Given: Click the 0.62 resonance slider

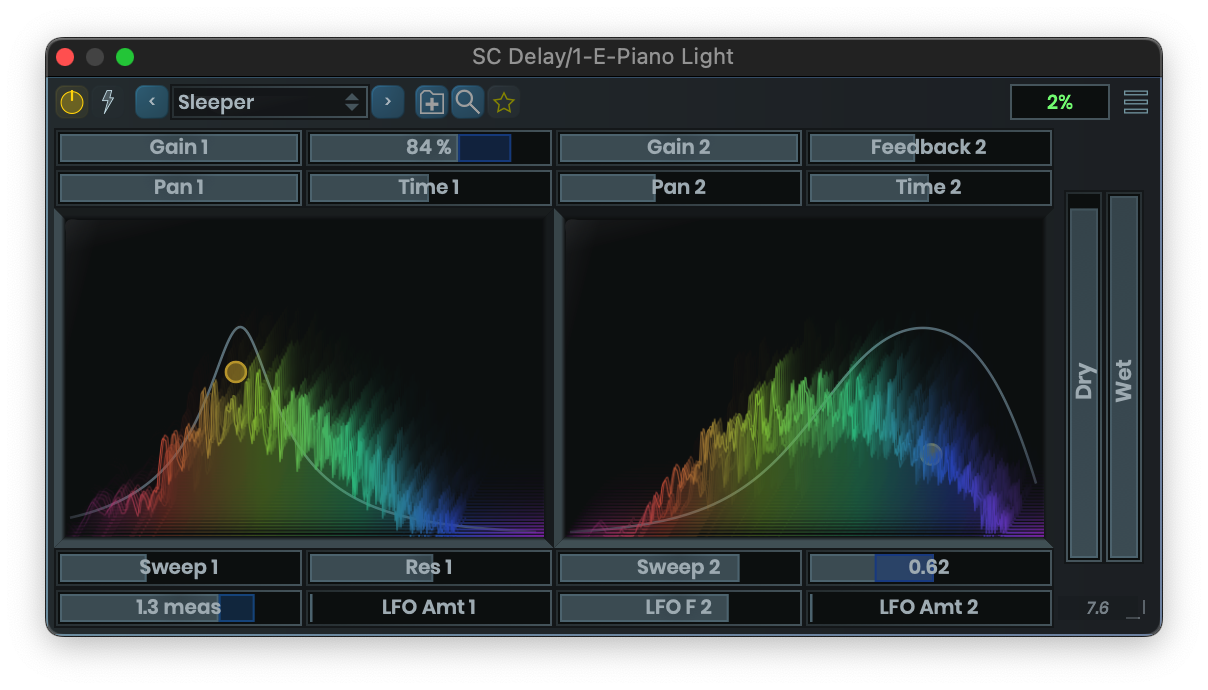Looking at the screenshot, I should pyautogui.click(x=929, y=568).
